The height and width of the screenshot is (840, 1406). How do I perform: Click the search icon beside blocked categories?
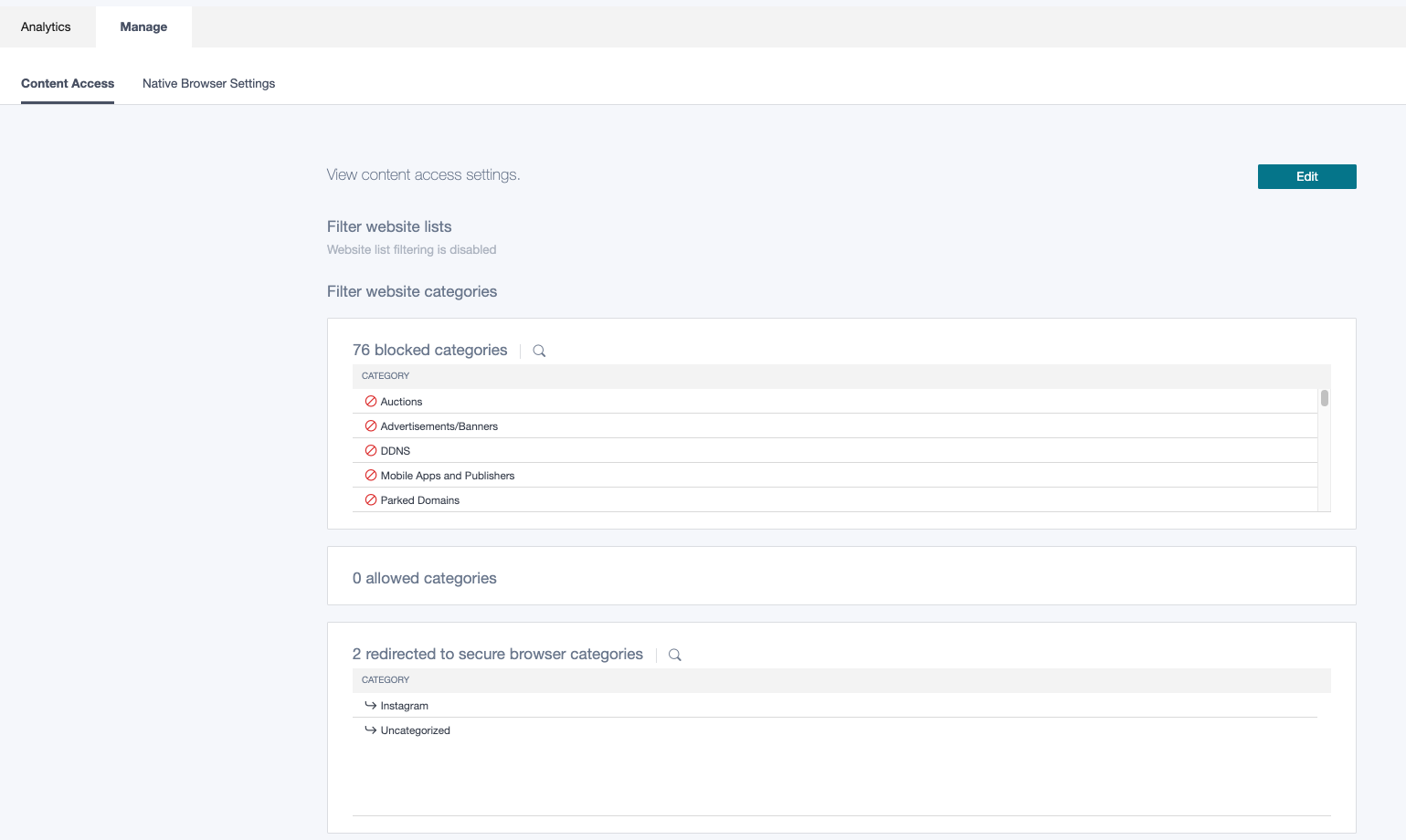pos(539,351)
